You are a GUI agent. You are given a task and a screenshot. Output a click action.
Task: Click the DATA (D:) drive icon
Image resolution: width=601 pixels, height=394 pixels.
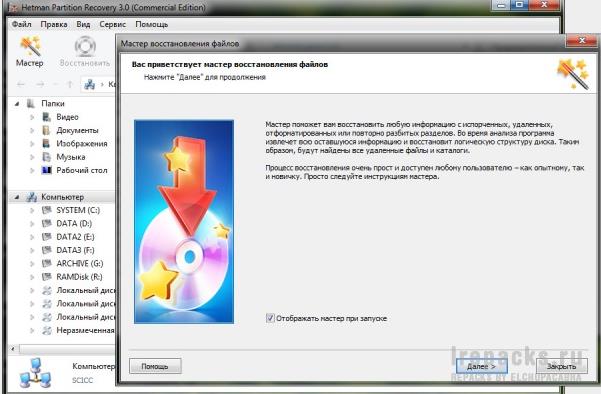pyautogui.click(x=46, y=223)
